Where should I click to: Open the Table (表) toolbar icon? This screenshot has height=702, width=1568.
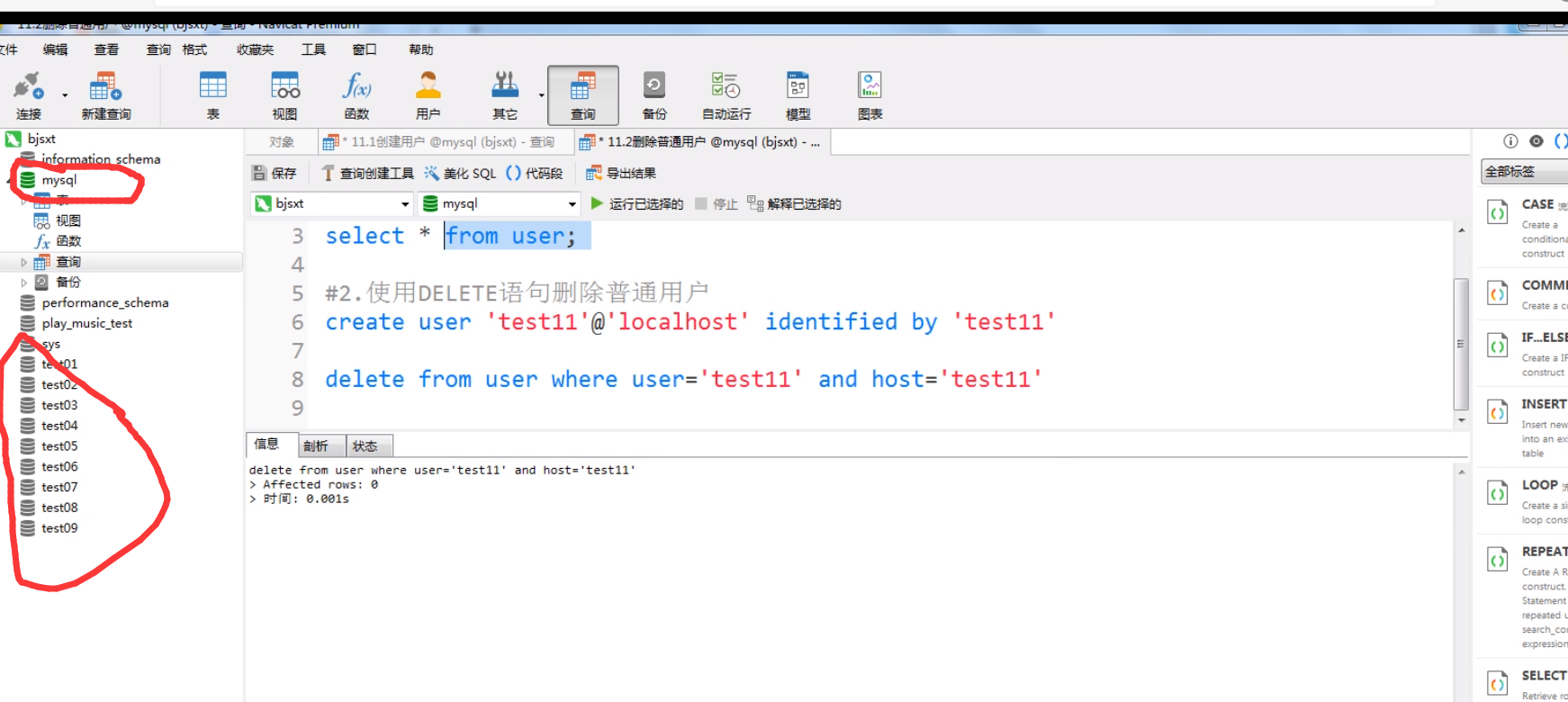pyautogui.click(x=213, y=95)
